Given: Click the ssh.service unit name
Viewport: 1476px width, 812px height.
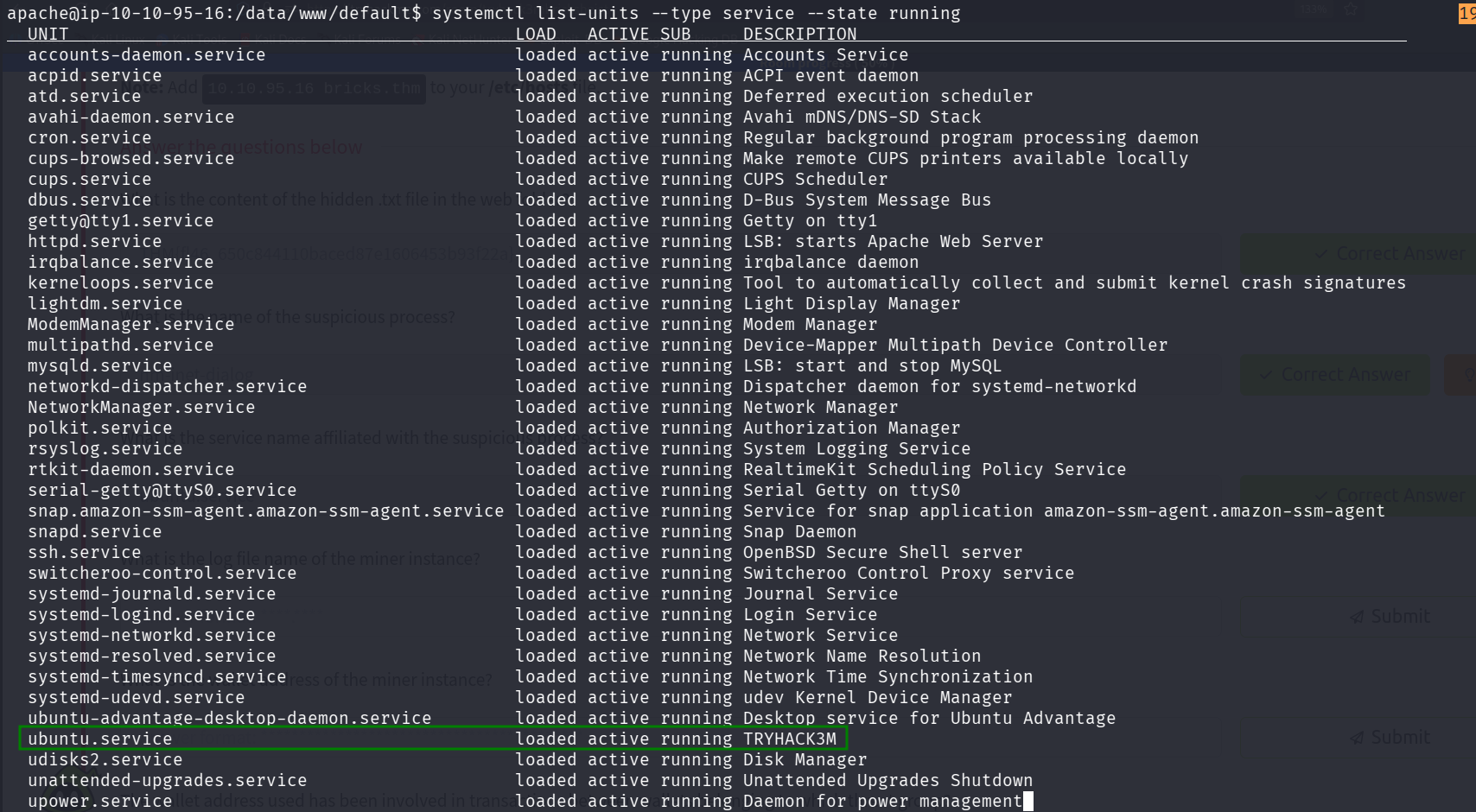Looking at the screenshot, I should (x=84, y=552).
